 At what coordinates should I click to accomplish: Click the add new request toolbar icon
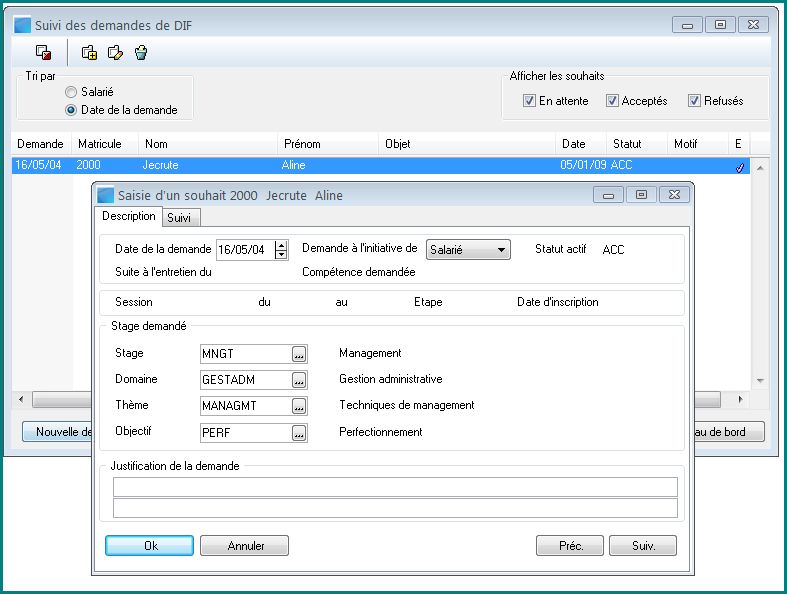tap(89, 53)
